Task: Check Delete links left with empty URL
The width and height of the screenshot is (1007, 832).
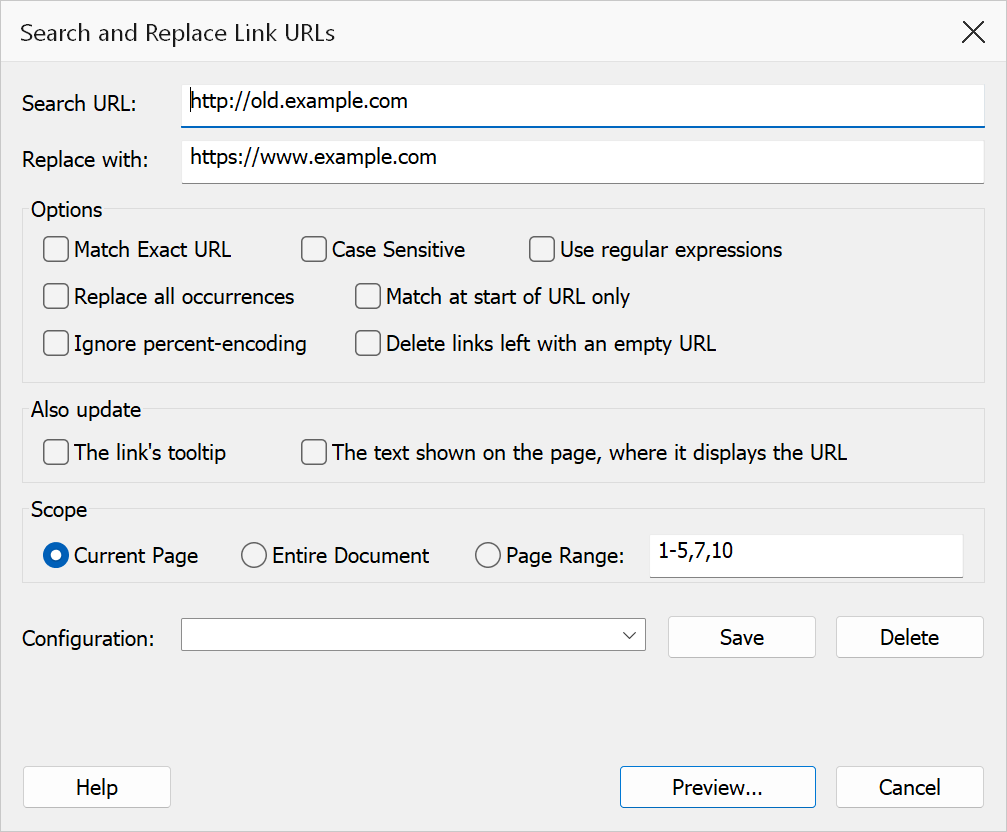Action: [x=367, y=343]
